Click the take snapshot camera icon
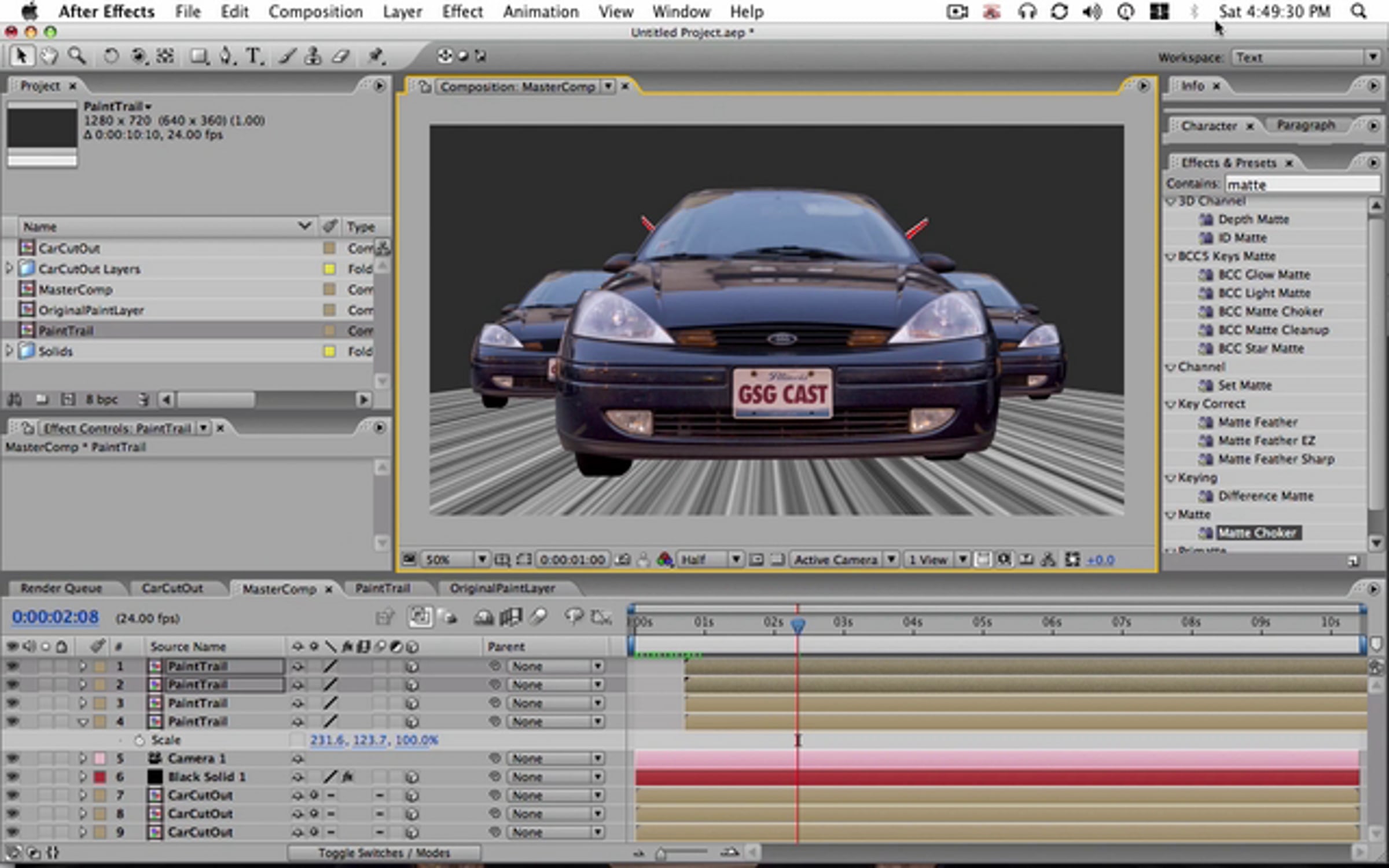Image resolution: width=1389 pixels, height=868 pixels. tap(623, 560)
